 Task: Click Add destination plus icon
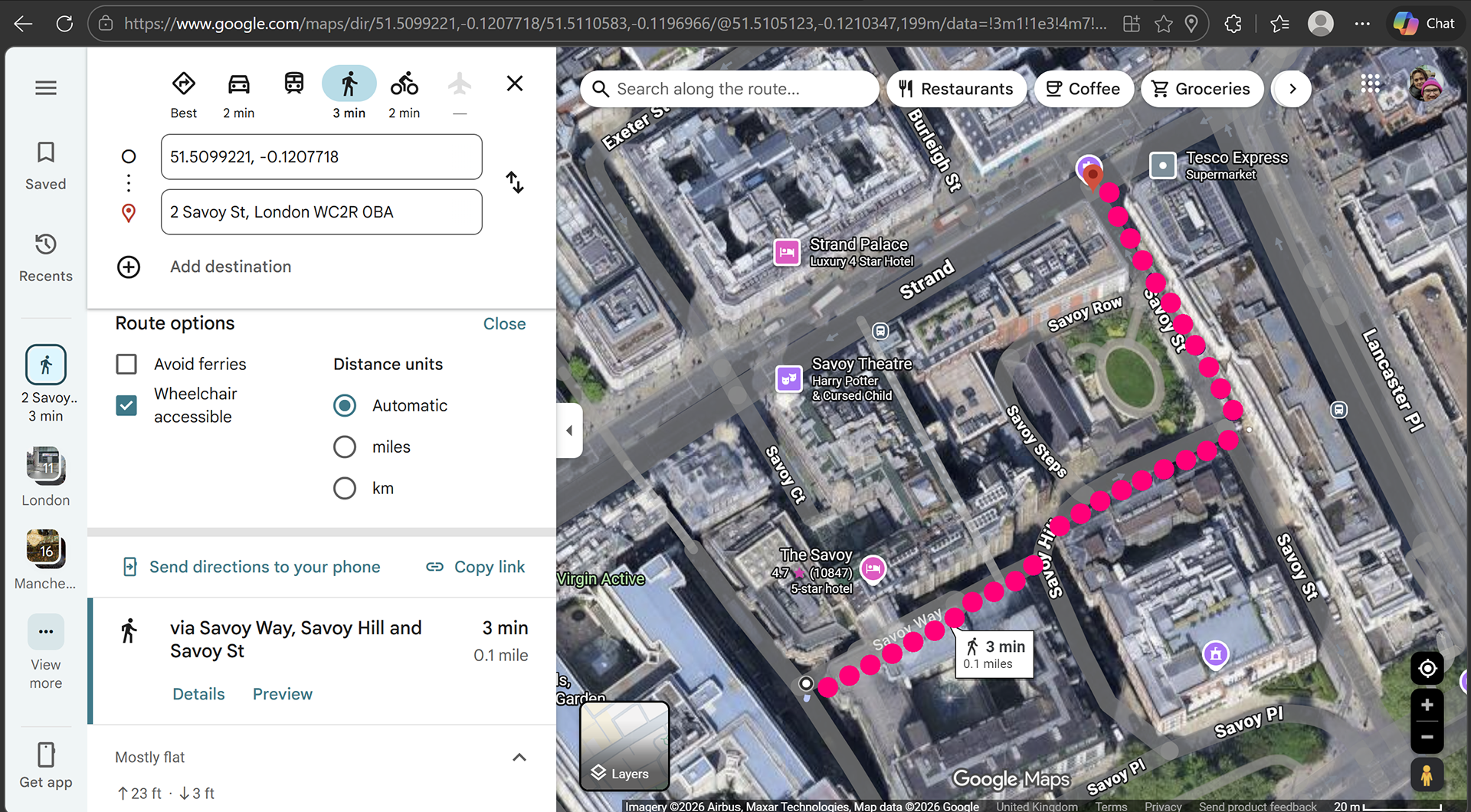point(129,267)
